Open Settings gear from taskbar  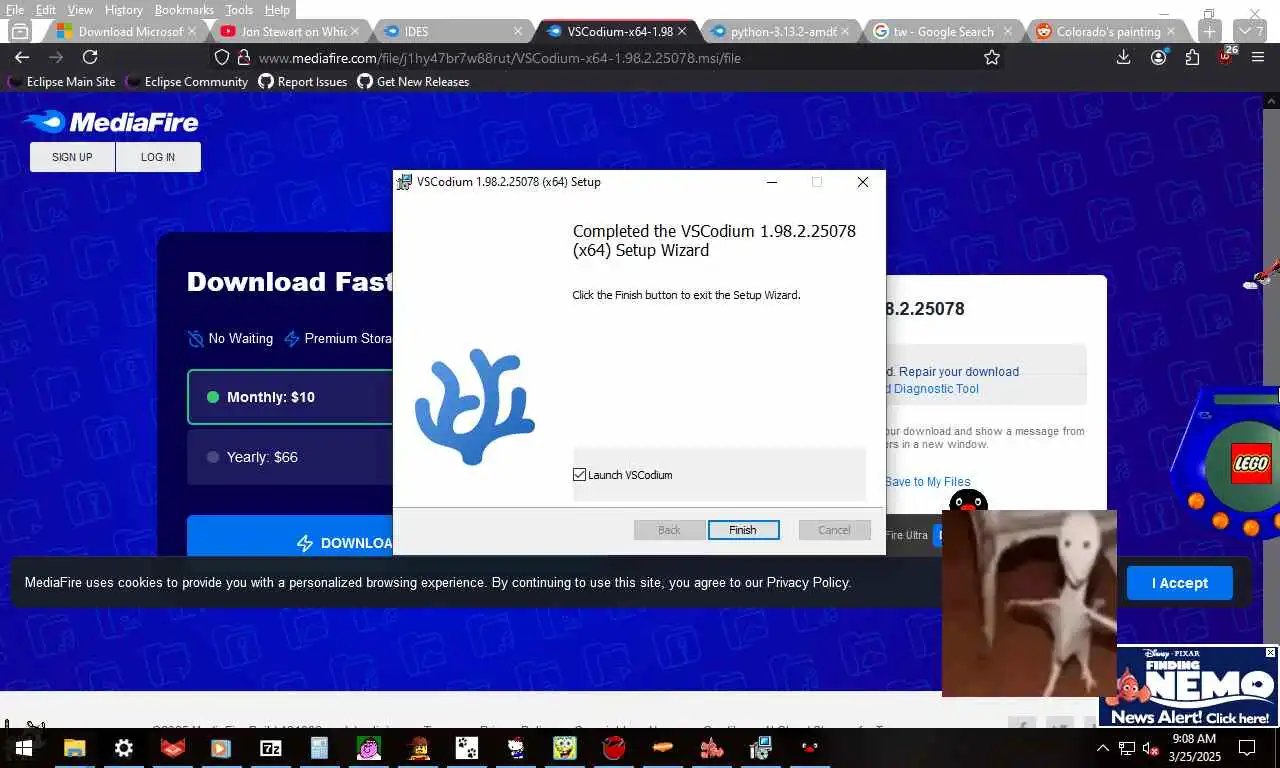pyautogui.click(x=124, y=747)
